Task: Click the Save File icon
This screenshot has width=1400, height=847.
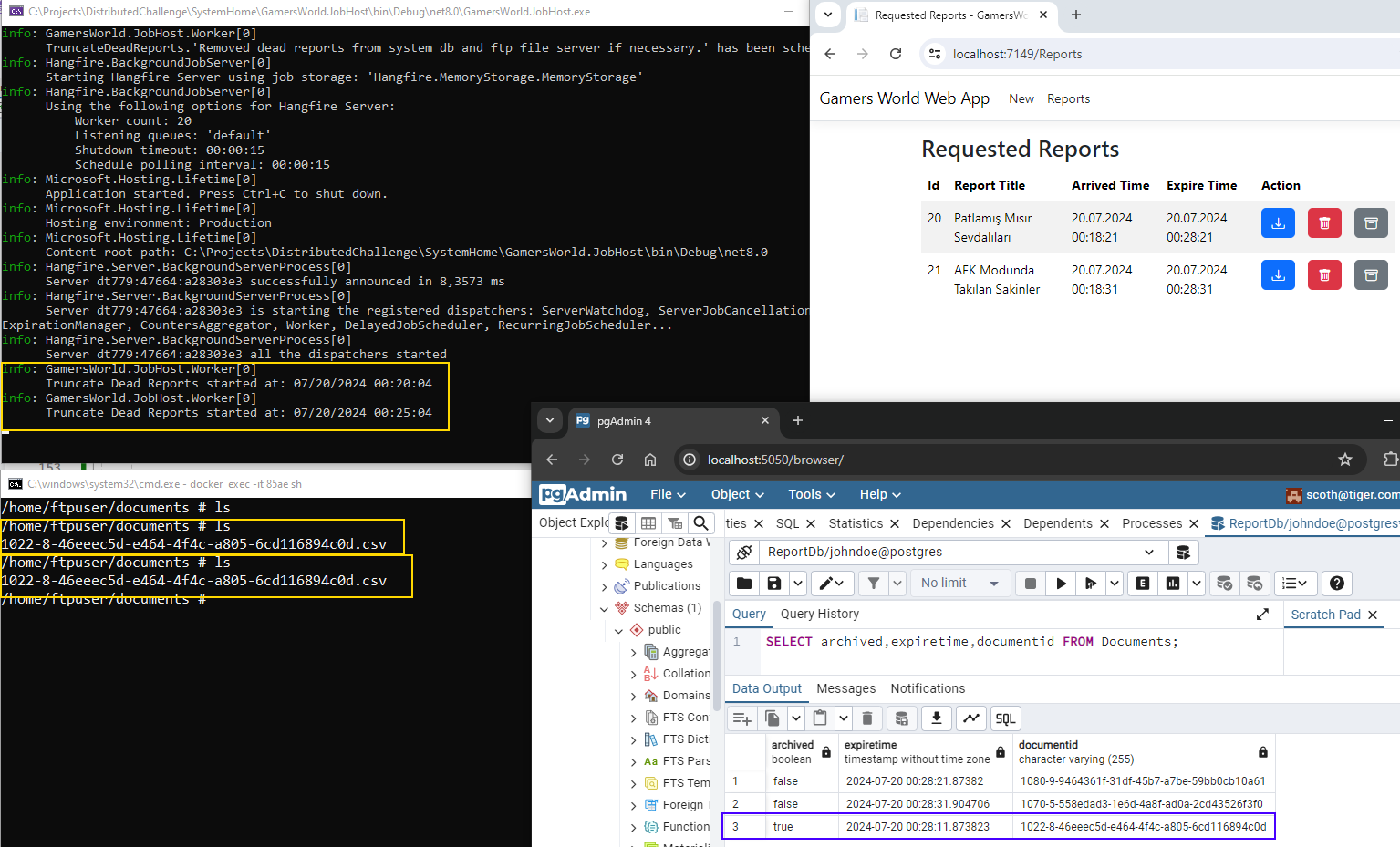Action: [x=774, y=583]
